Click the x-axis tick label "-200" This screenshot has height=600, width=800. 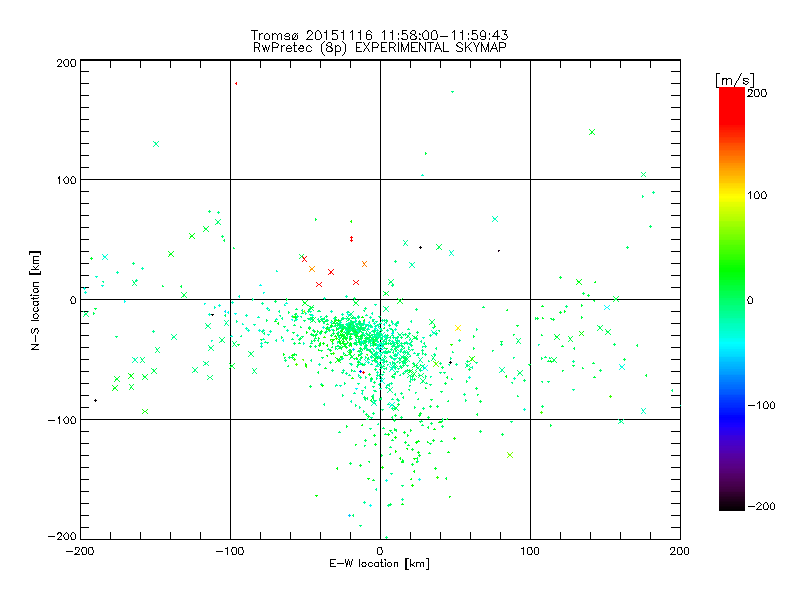80,551
